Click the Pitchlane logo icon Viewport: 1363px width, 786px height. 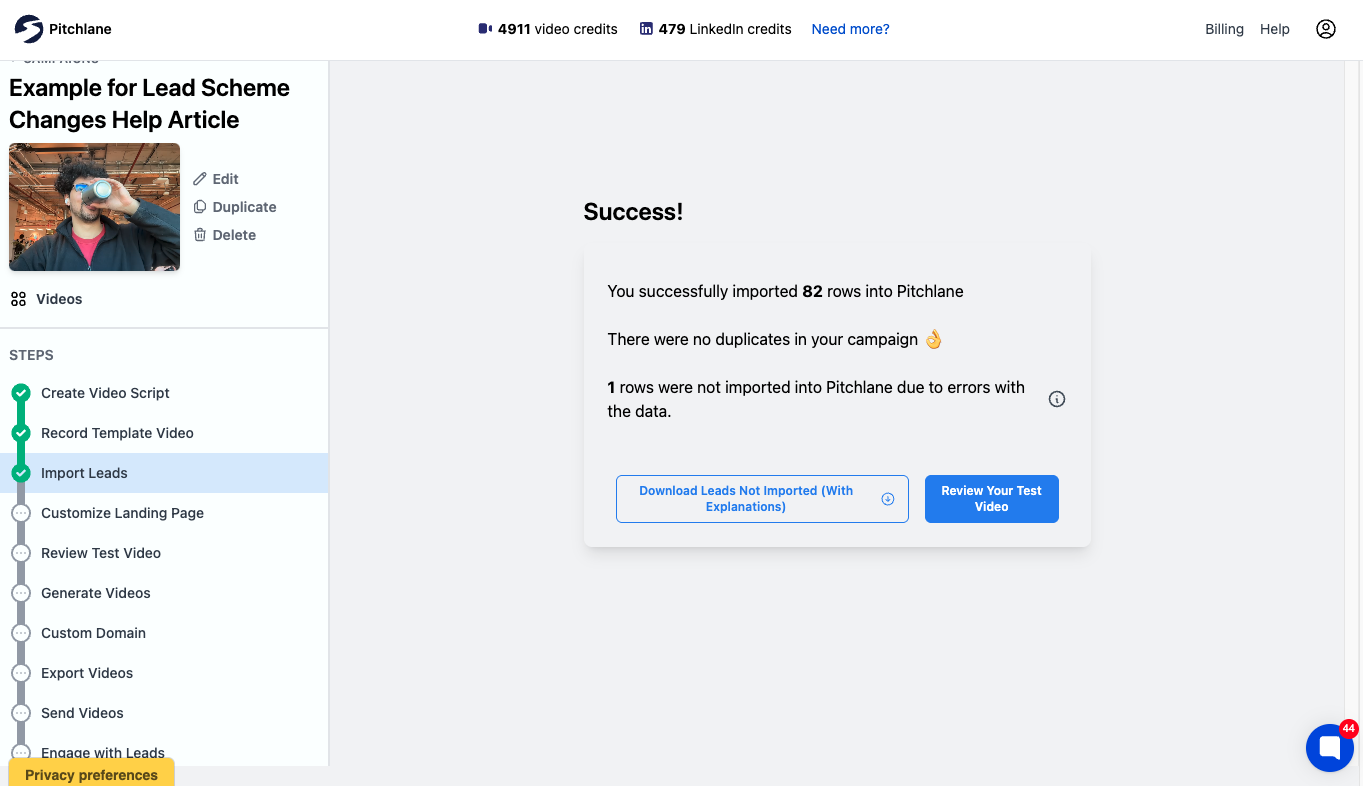[x=29, y=29]
